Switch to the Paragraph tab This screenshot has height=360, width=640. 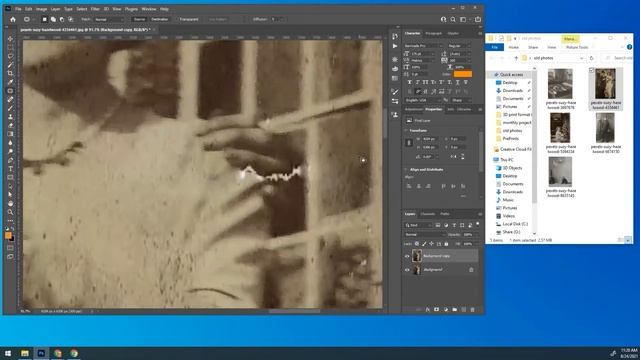pos(433,33)
